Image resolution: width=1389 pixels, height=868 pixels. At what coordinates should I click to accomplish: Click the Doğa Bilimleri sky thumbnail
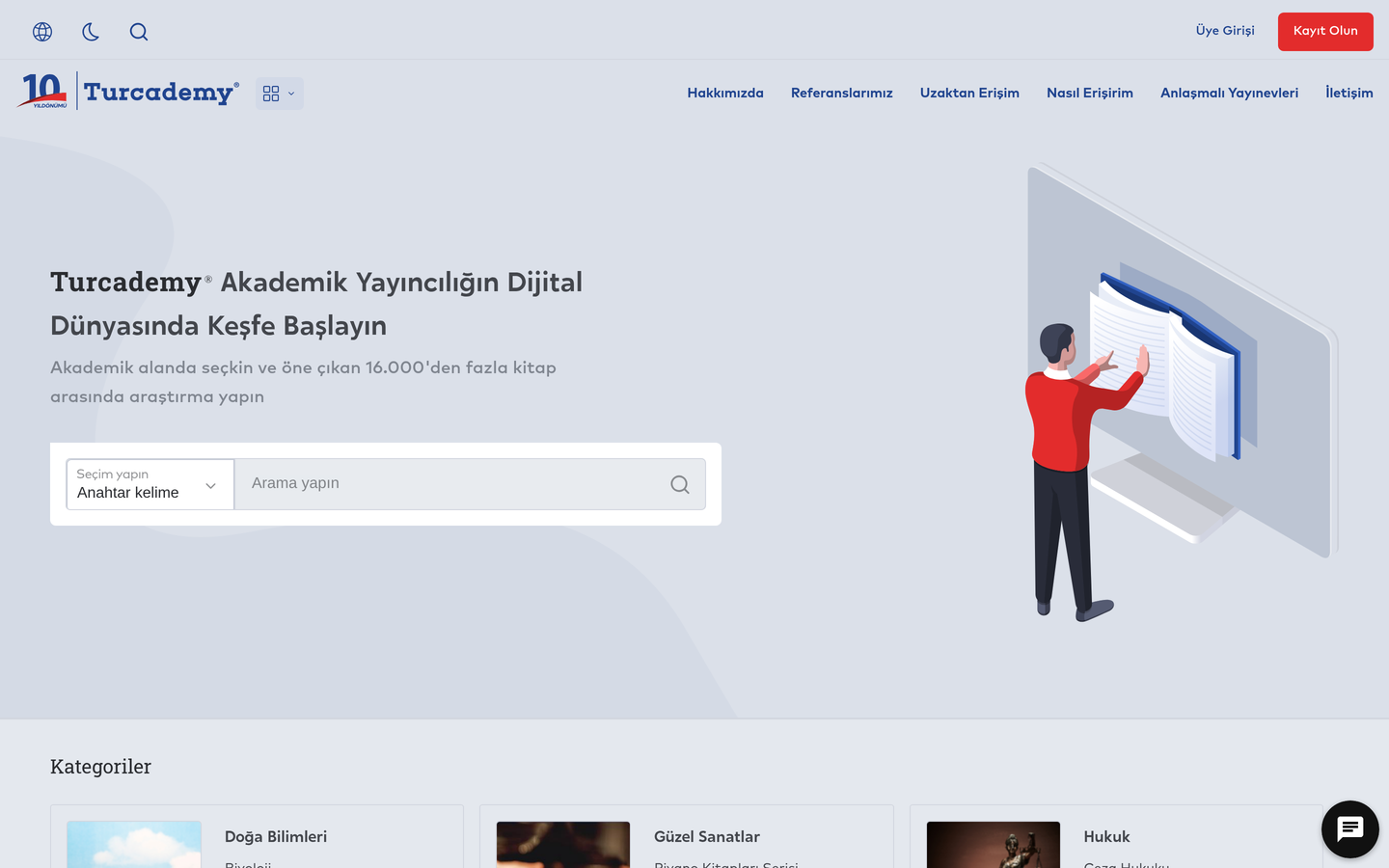click(134, 845)
